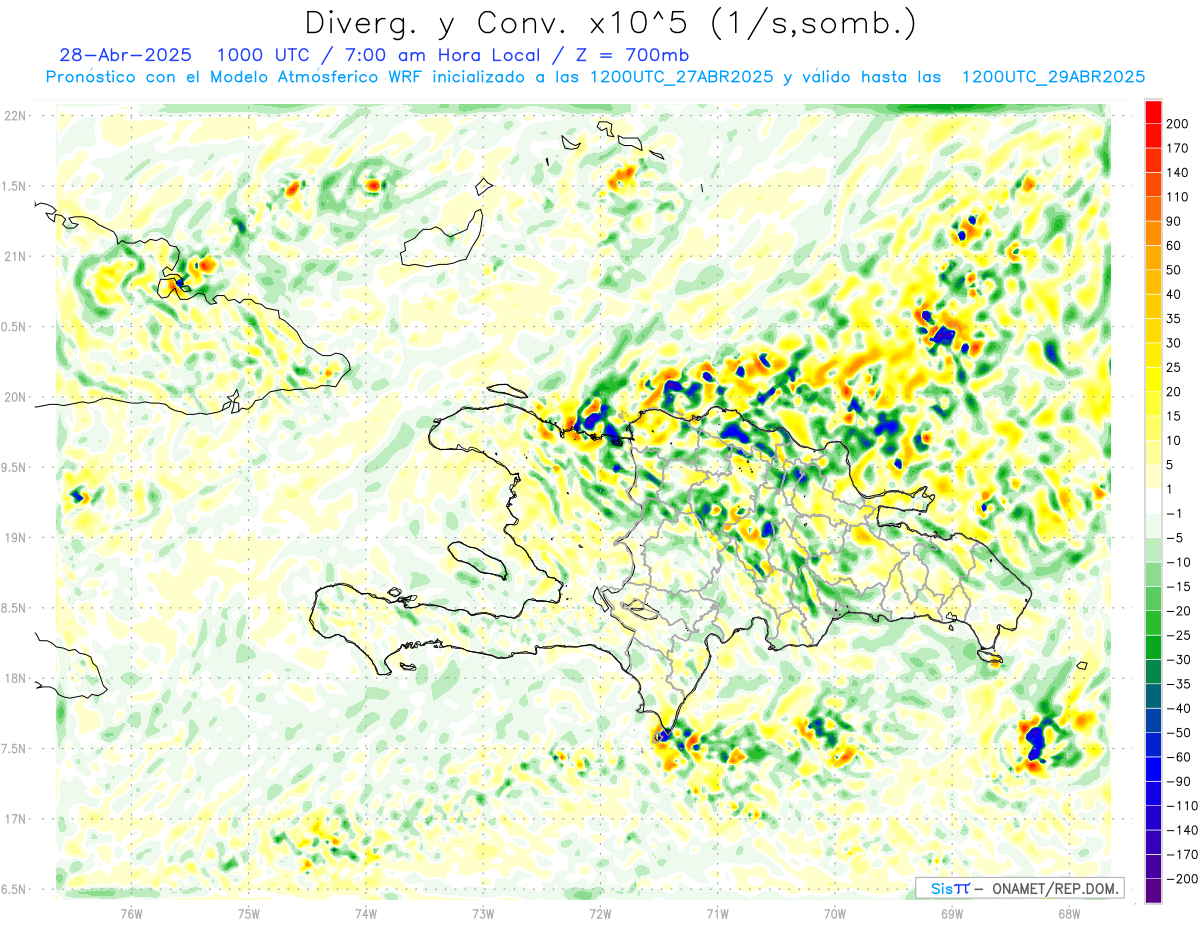Screen dimensions: 1200x927
Task: Select the 20N latitude label
Action: [x=16, y=397]
